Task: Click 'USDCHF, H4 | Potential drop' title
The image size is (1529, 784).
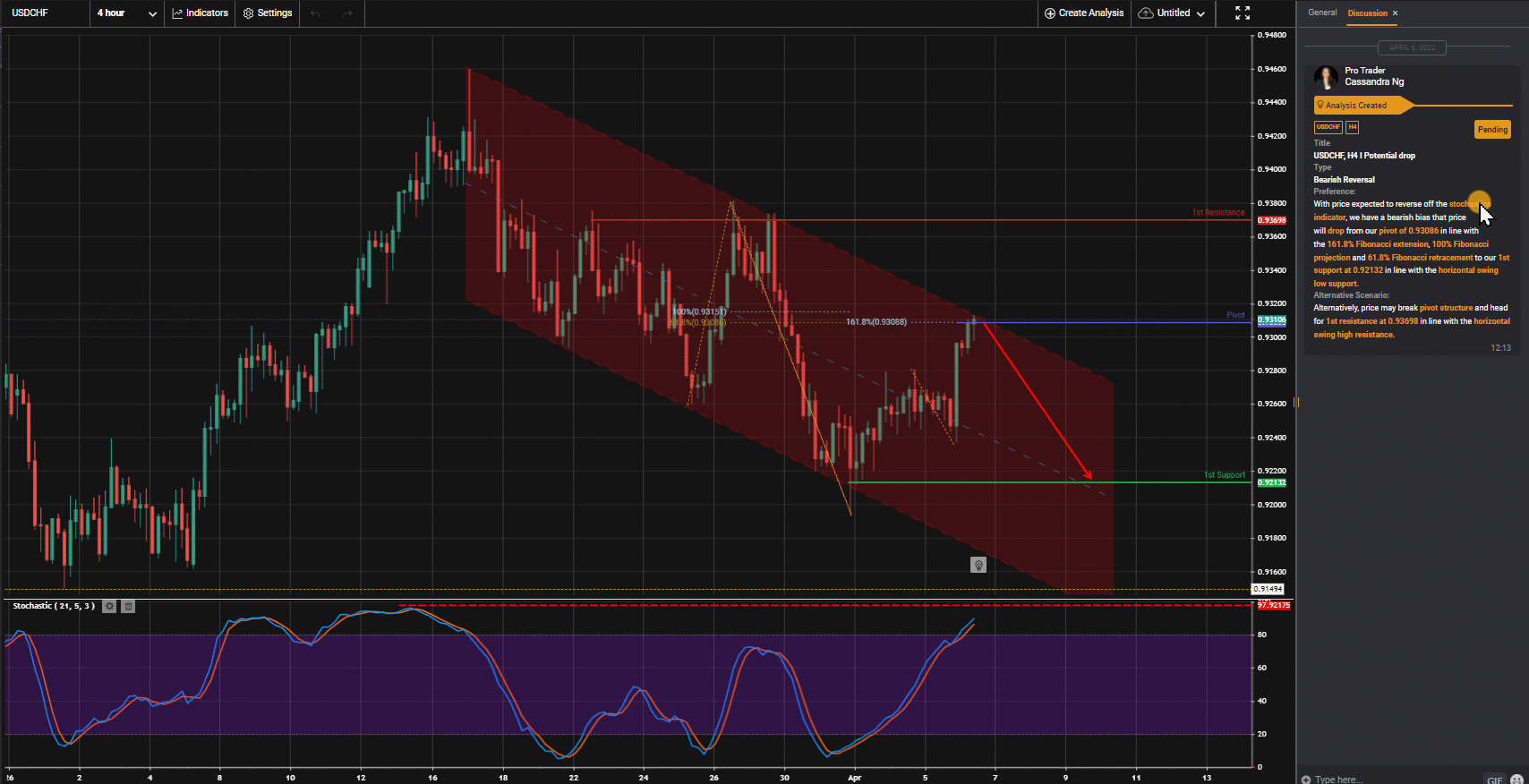Action: pos(1364,156)
